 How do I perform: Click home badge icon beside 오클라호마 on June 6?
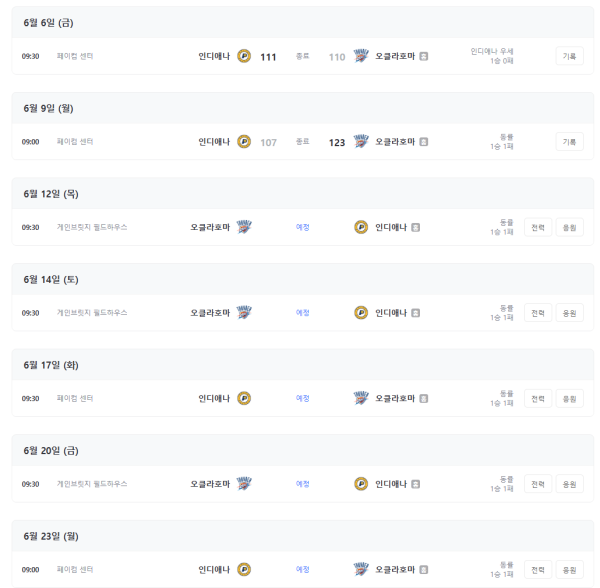point(424,56)
